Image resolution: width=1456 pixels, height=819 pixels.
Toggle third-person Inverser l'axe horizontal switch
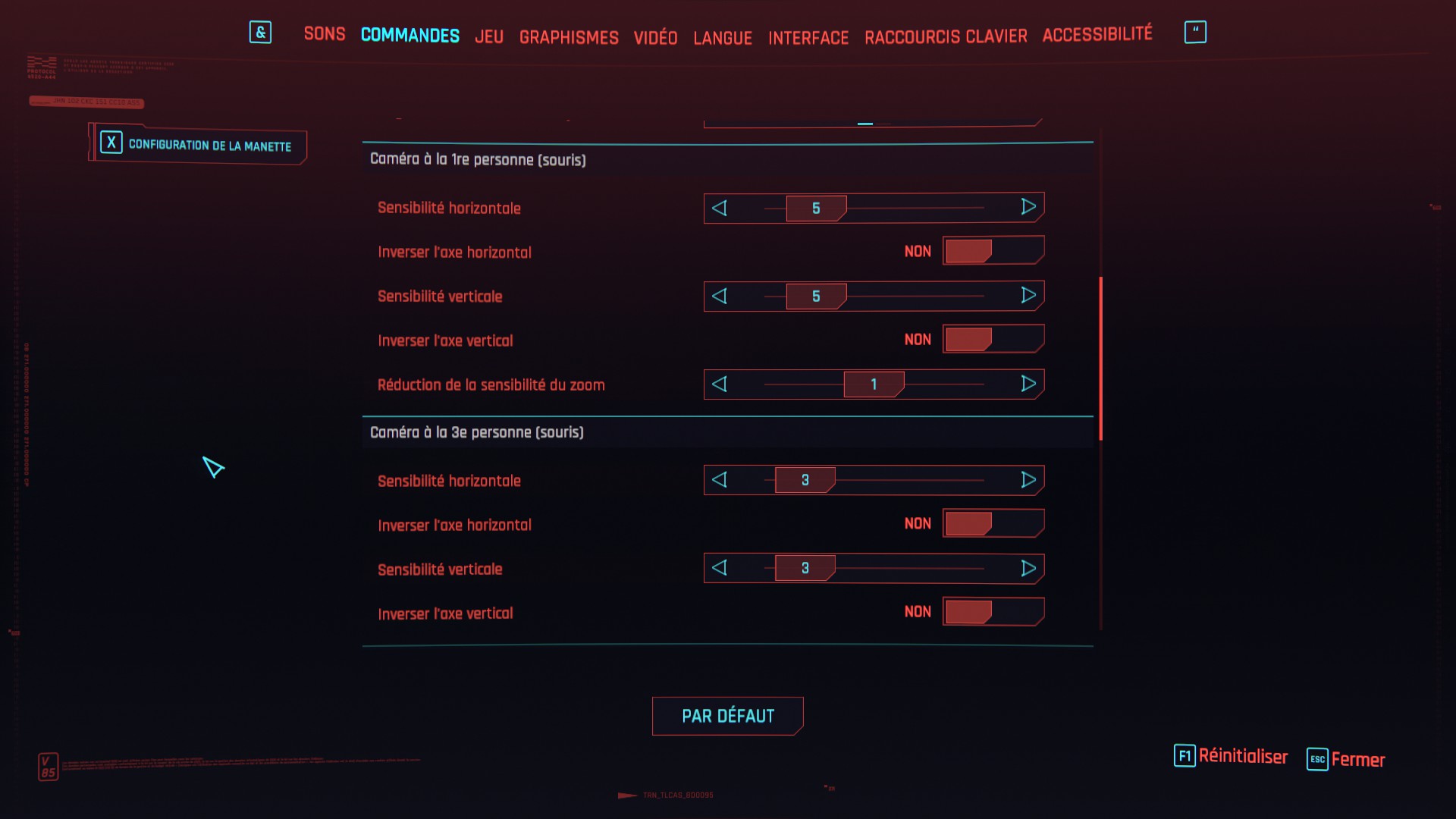(993, 524)
